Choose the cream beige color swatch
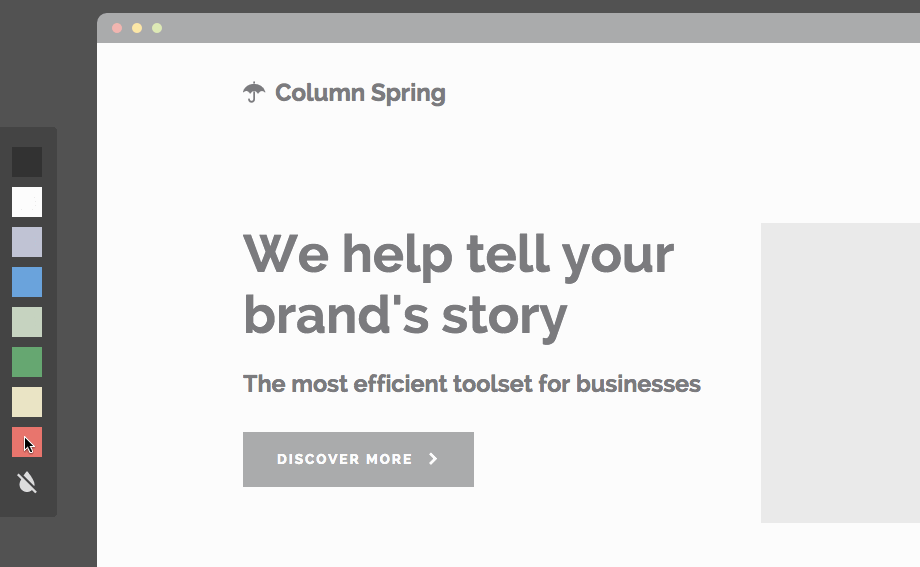 pyautogui.click(x=27, y=401)
